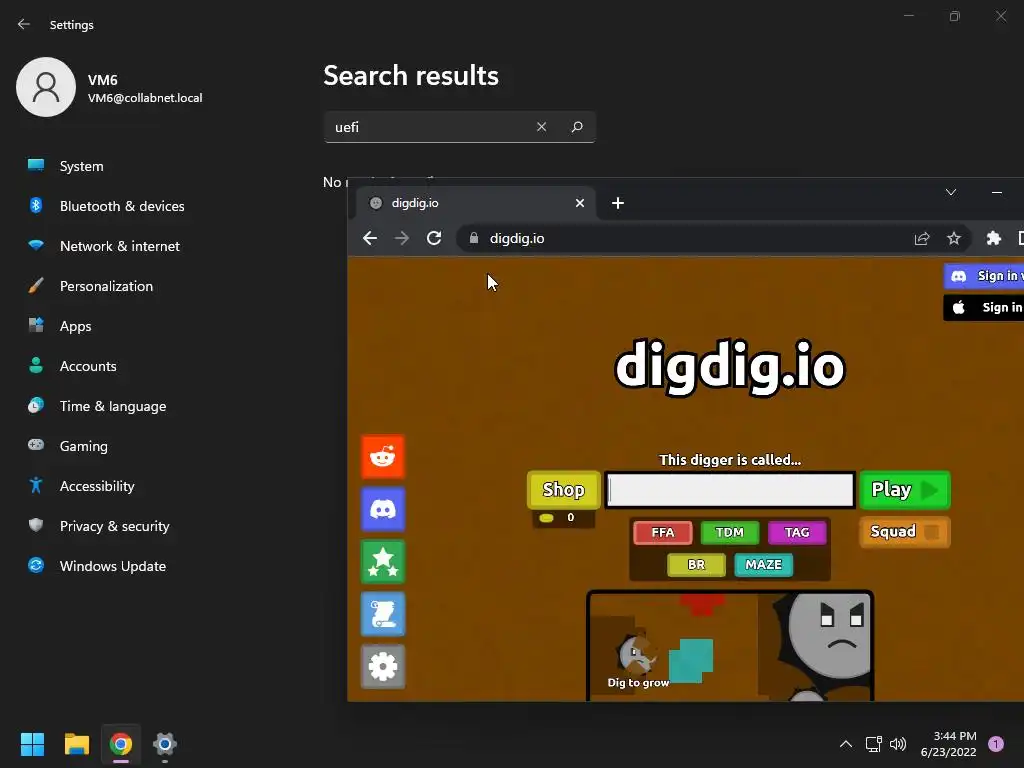Focus the Chrome address bar digdig.io

[712, 238]
